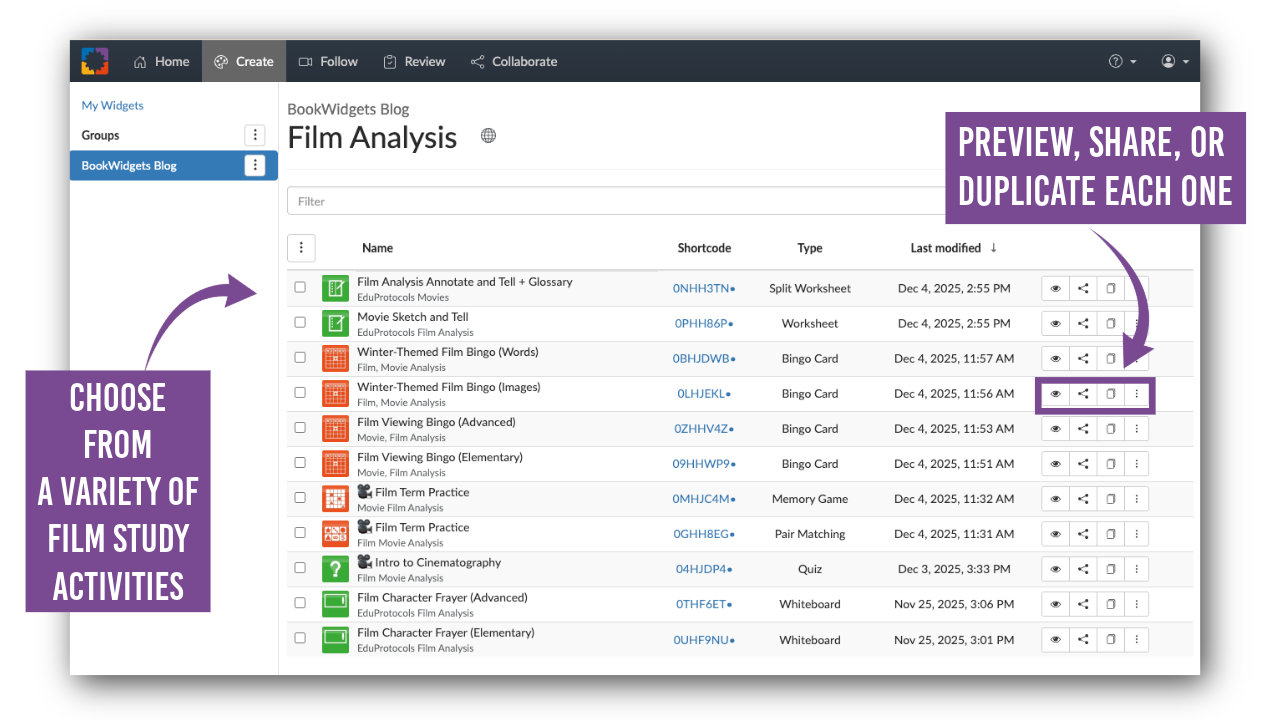Duplicate the Pair Matching Film Term Practice
Screen dimensions: 1280x720
tap(1109, 533)
